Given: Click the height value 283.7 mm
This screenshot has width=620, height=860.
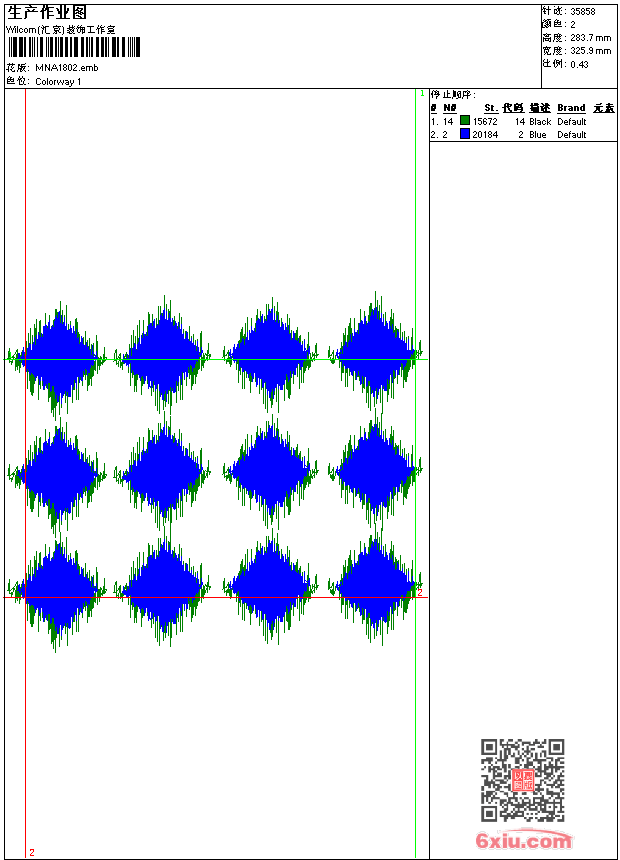Looking at the screenshot, I should (x=590, y=38).
